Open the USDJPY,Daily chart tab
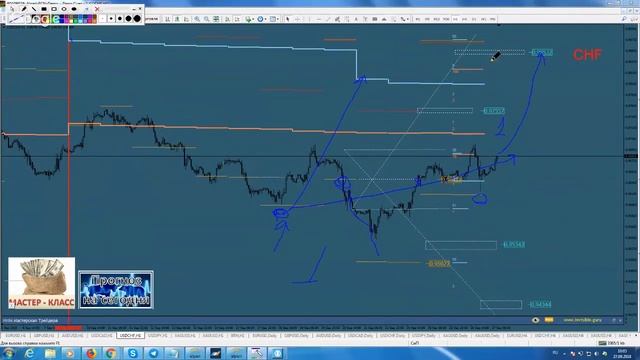The width and height of the screenshot is (640, 360). [x=424, y=336]
